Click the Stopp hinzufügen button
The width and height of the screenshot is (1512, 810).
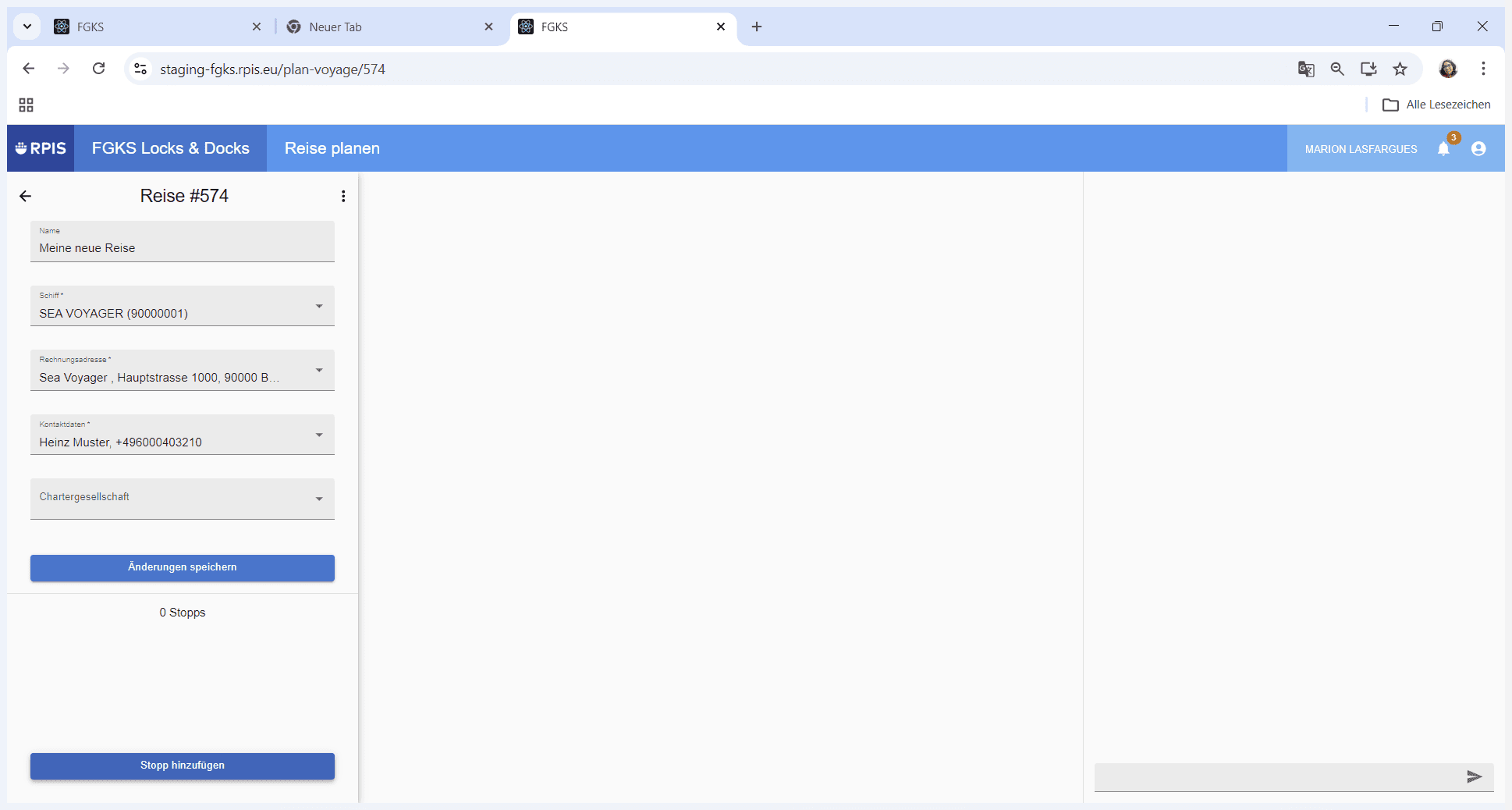(183, 766)
